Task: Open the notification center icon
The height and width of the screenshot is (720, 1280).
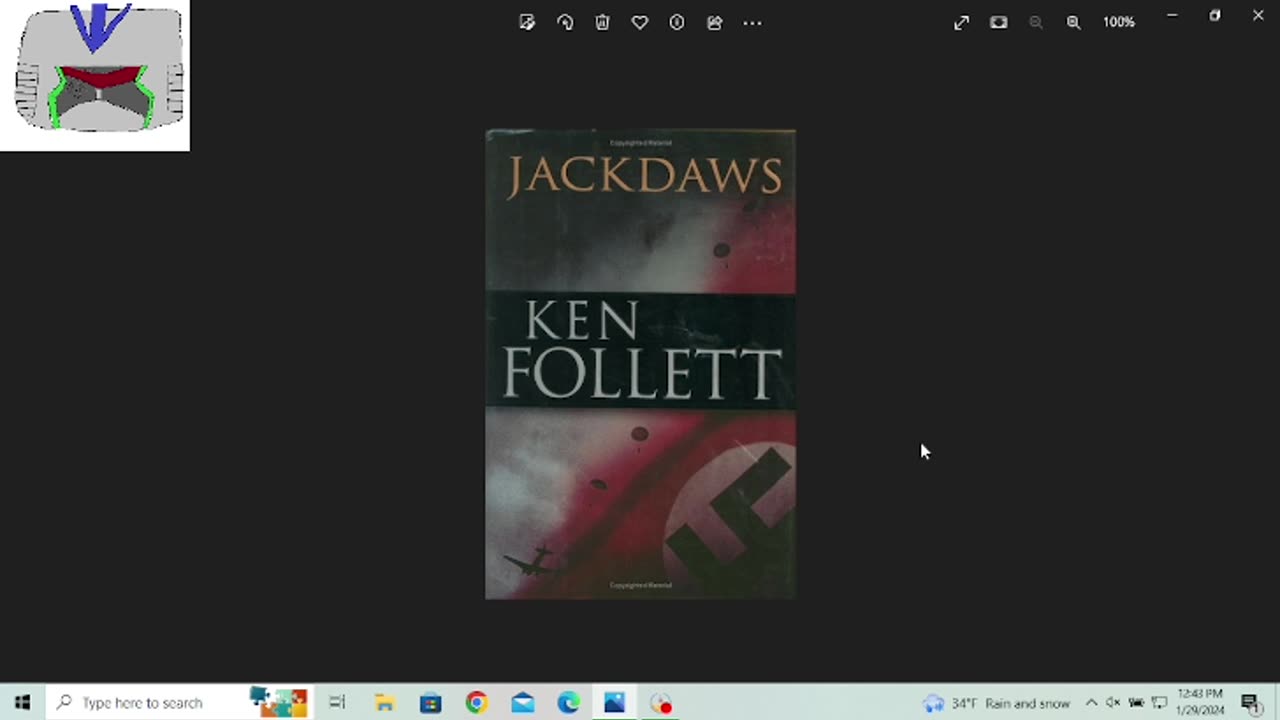Action: [1251, 703]
